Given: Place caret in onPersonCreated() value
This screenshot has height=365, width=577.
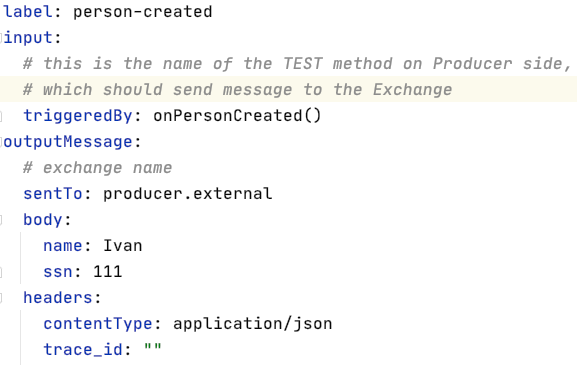Looking at the screenshot, I should point(237,116).
